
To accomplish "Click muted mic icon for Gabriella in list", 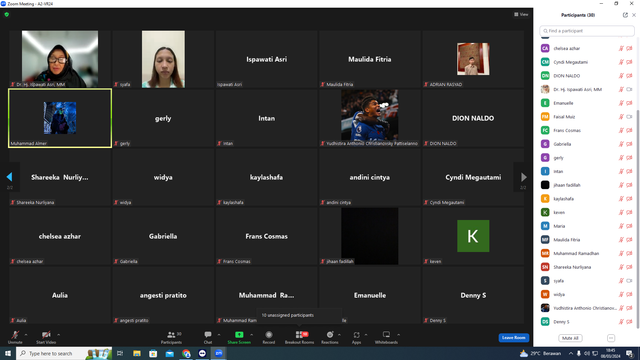I will tap(621, 144).
